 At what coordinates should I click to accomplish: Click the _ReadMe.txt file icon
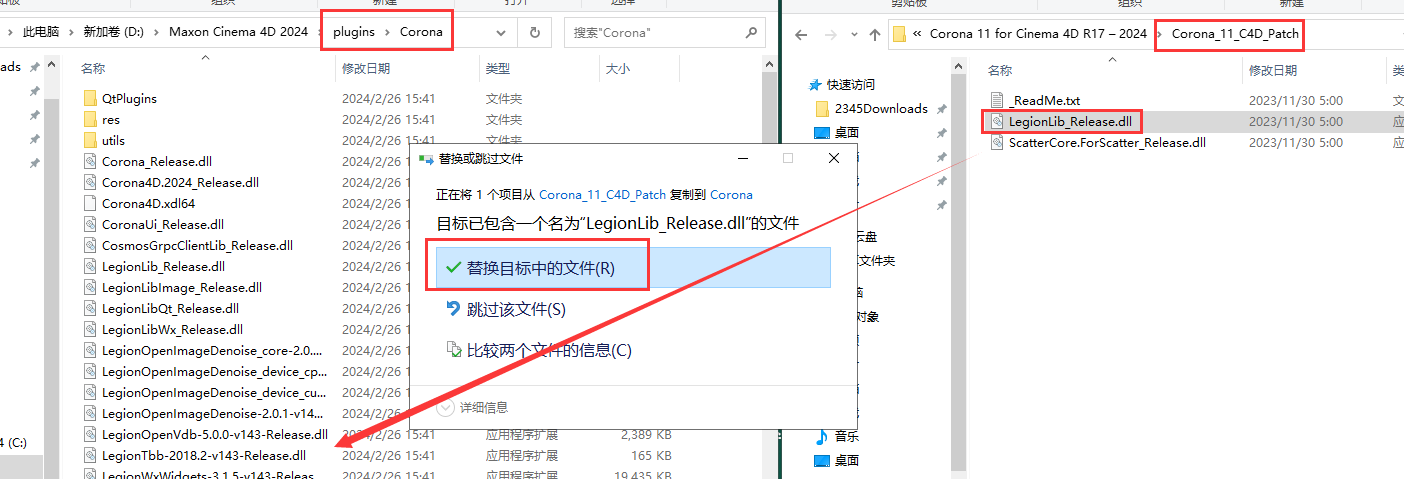[996, 100]
